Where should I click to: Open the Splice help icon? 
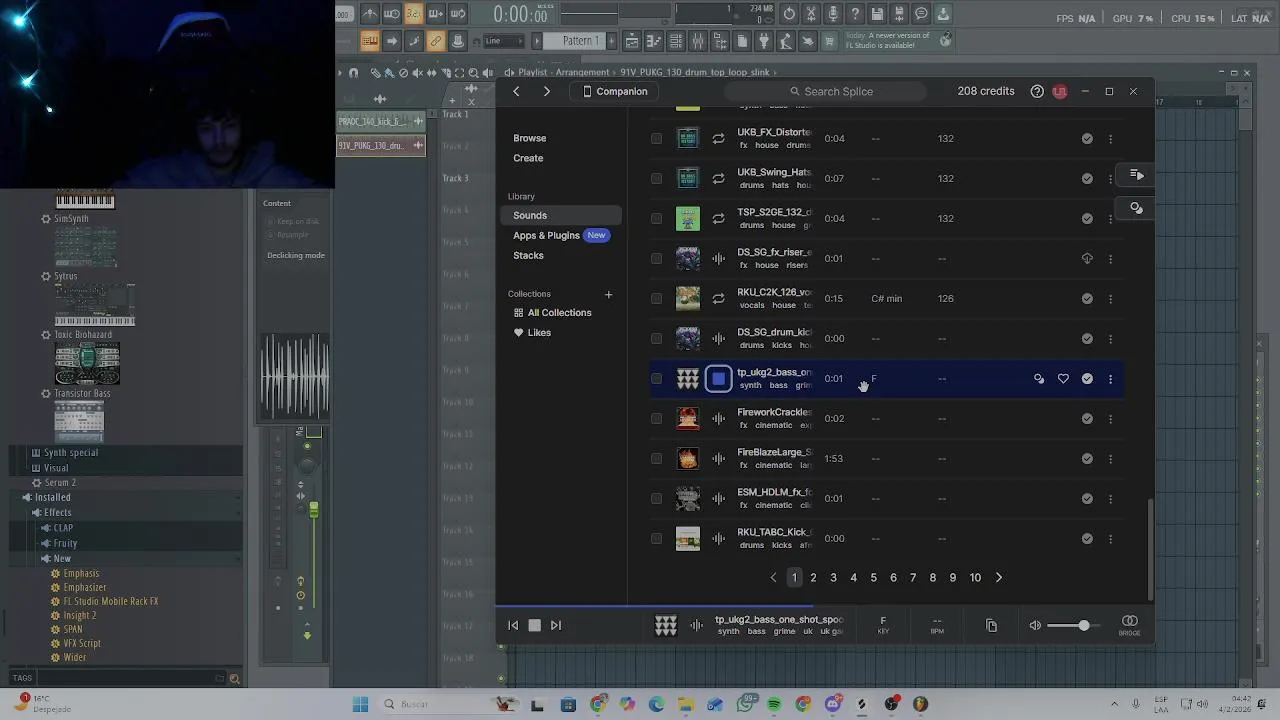coord(1037,91)
